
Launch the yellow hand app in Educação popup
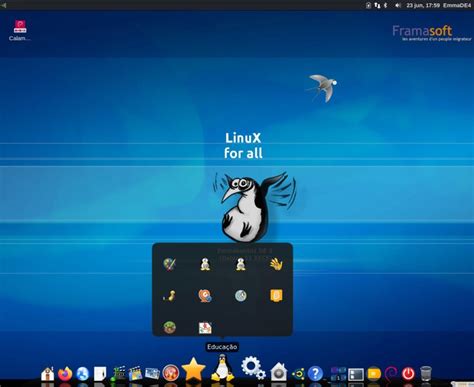coord(276,264)
